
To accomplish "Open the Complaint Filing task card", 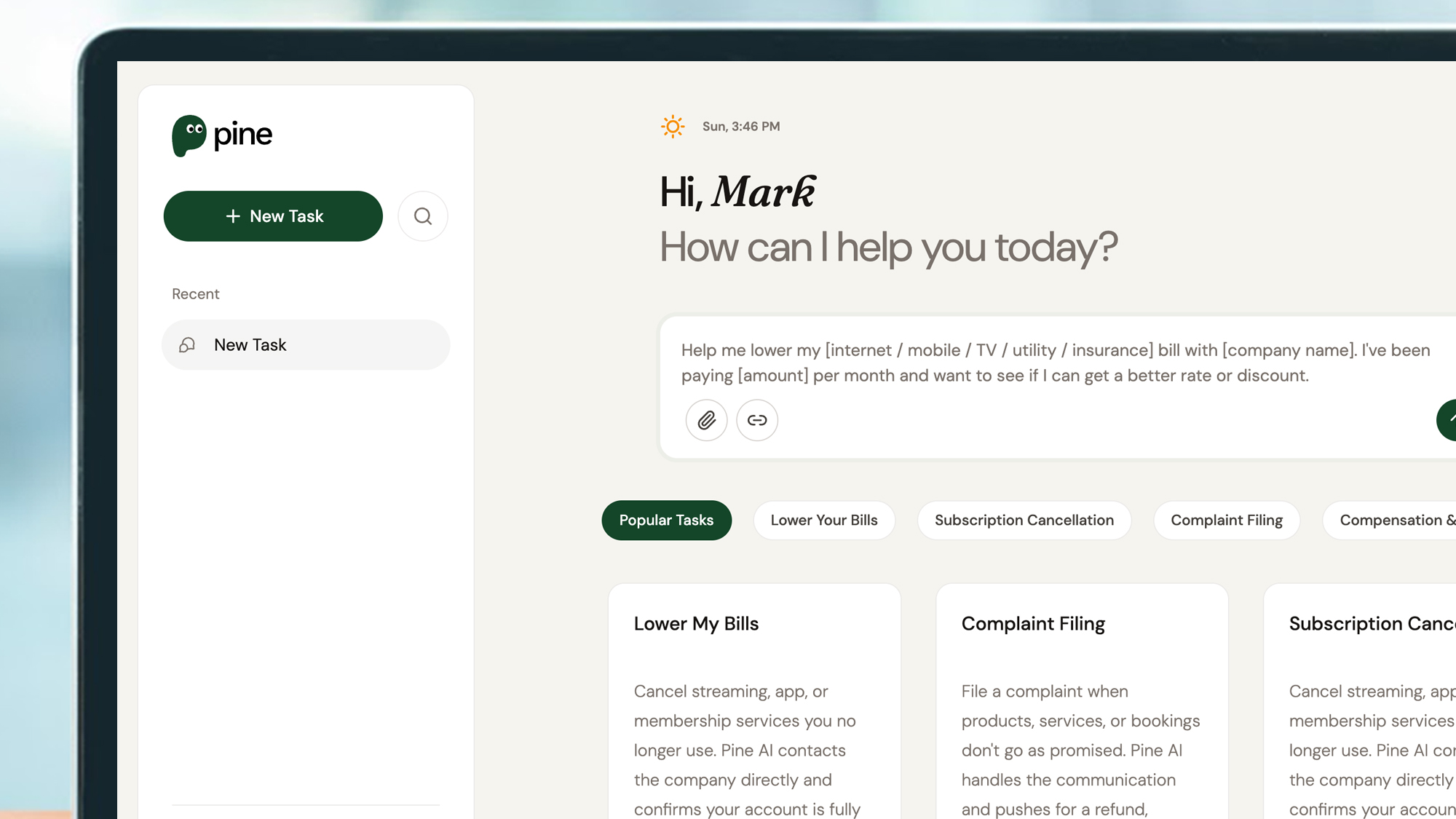I will point(1082,699).
